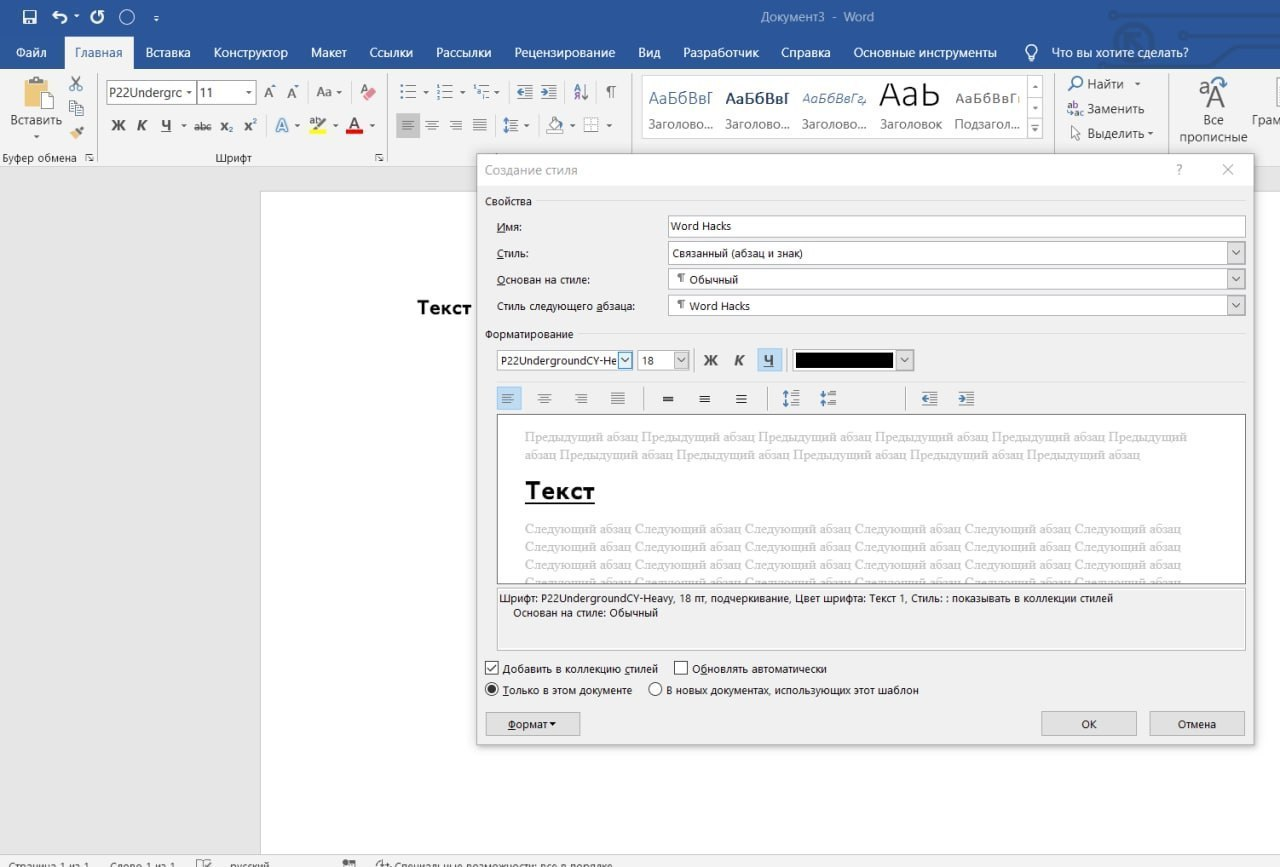Increase indent in the style dialog

(x=966, y=399)
